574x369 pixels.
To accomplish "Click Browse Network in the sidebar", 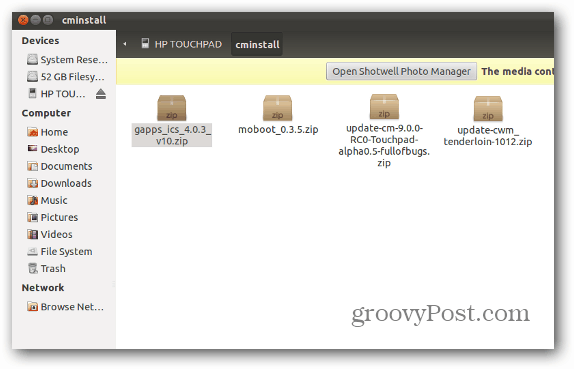I will point(66,306).
